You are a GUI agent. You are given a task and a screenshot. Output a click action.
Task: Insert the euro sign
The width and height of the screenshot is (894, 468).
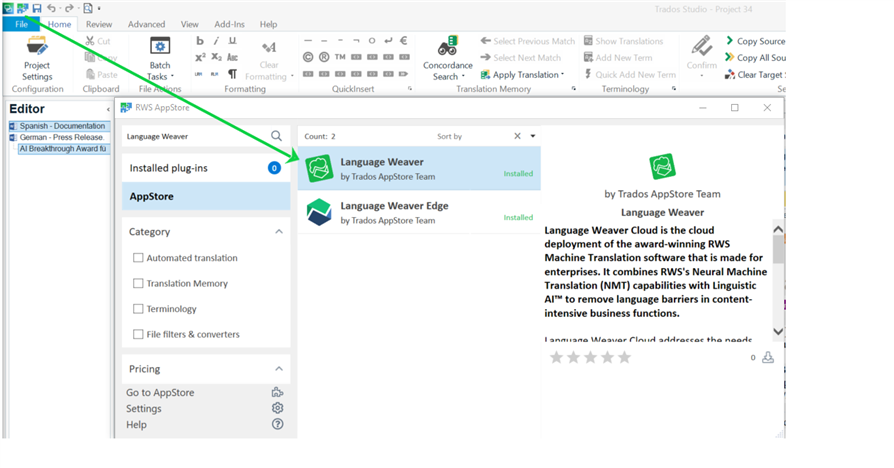[x=404, y=40]
